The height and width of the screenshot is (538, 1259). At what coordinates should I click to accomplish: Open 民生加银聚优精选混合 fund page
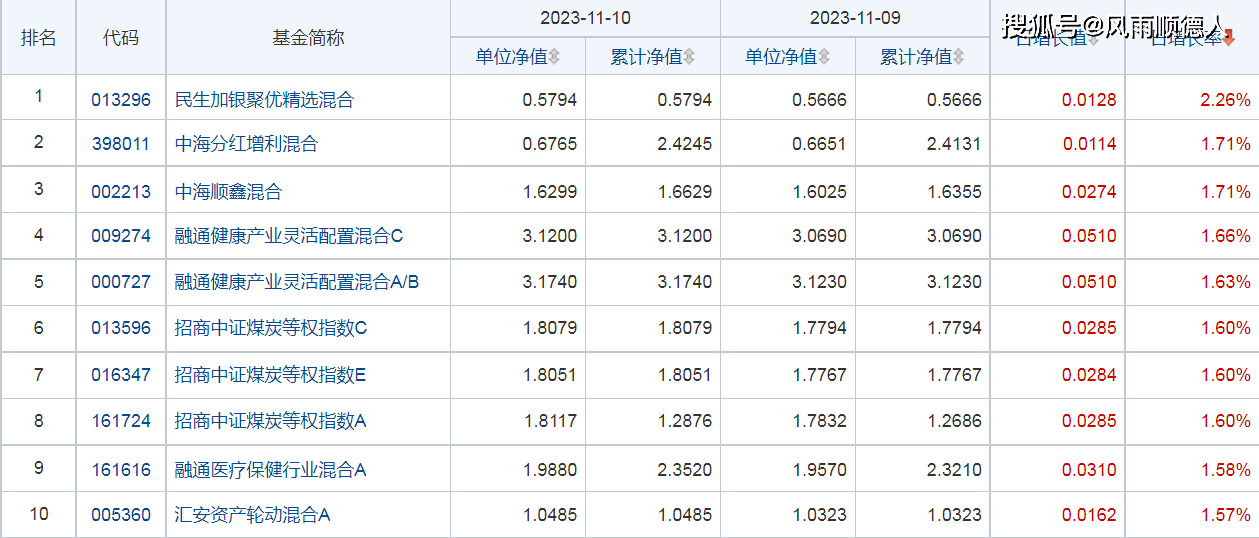tap(264, 100)
